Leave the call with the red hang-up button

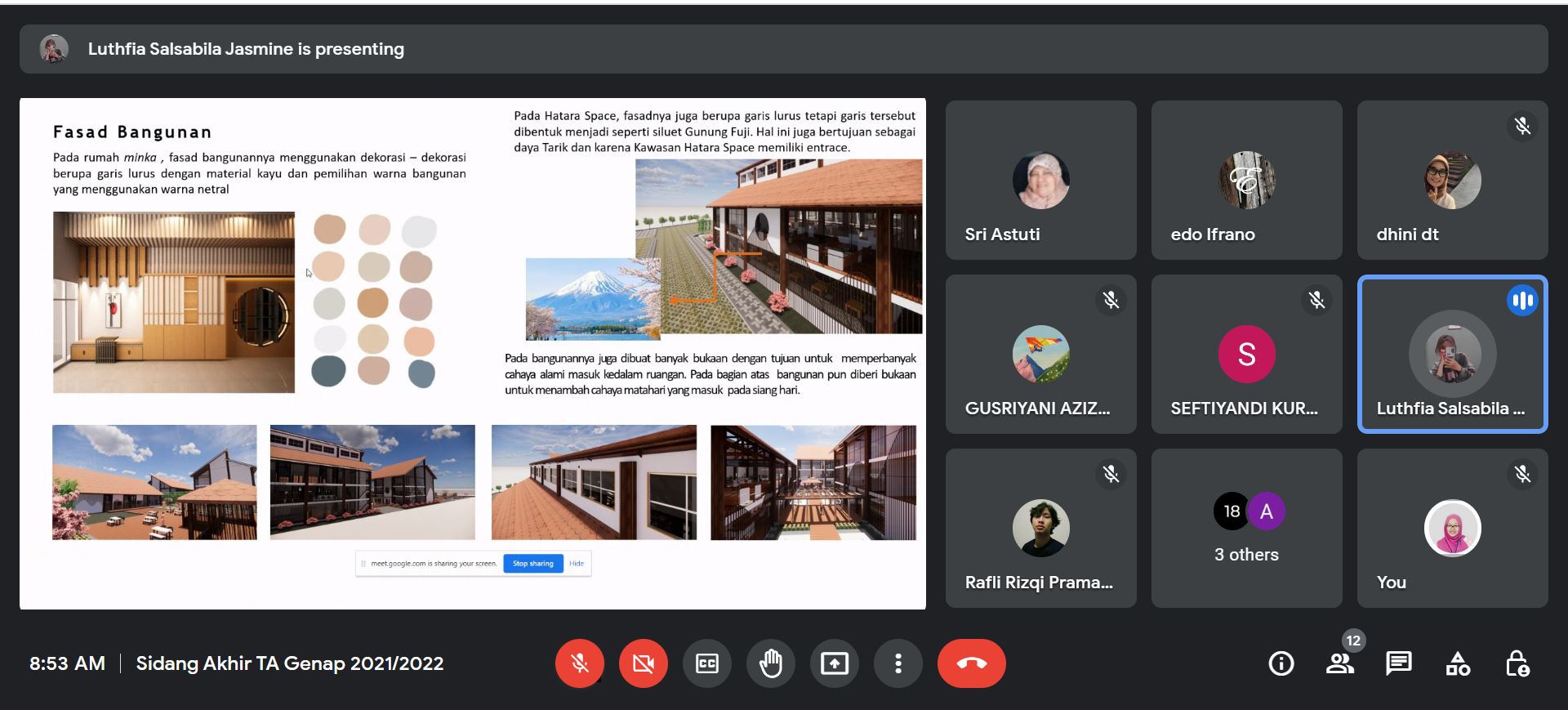click(x=972, y=663)
